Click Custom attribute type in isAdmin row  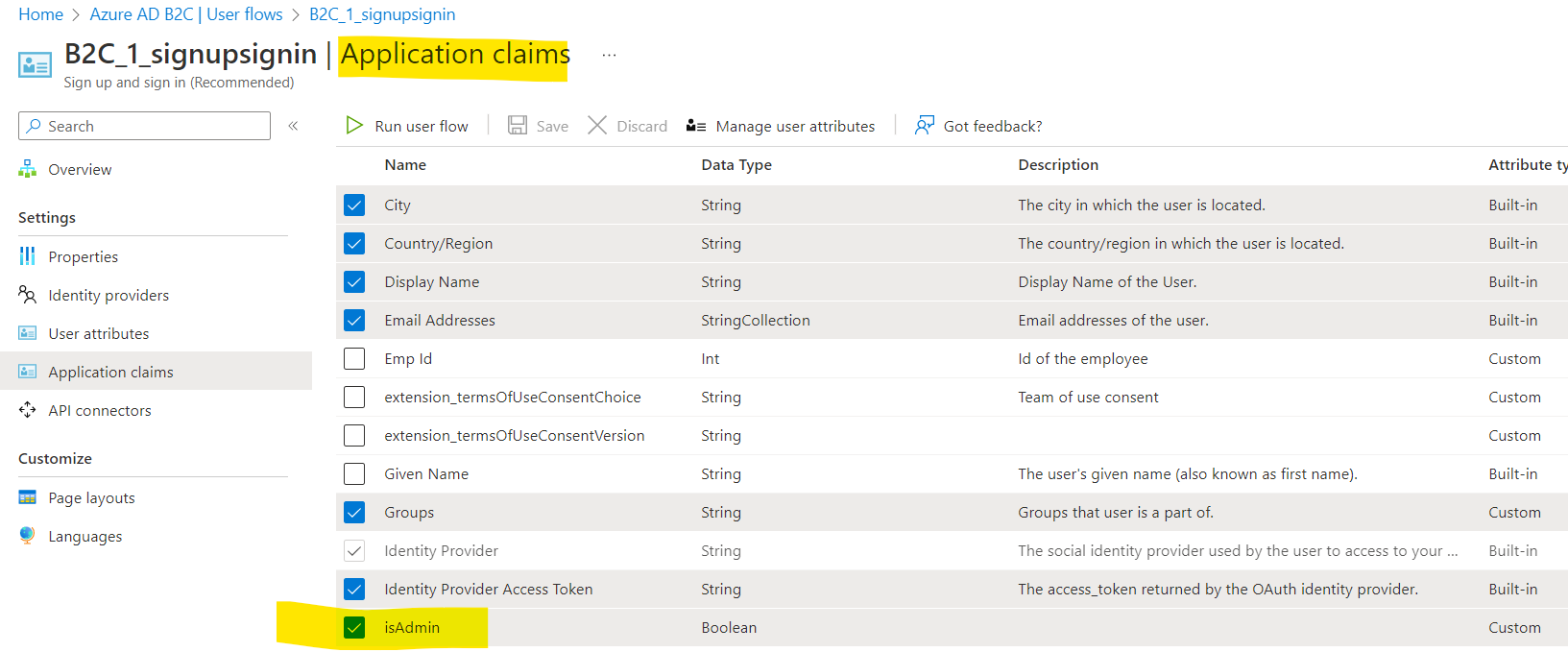1514,627
